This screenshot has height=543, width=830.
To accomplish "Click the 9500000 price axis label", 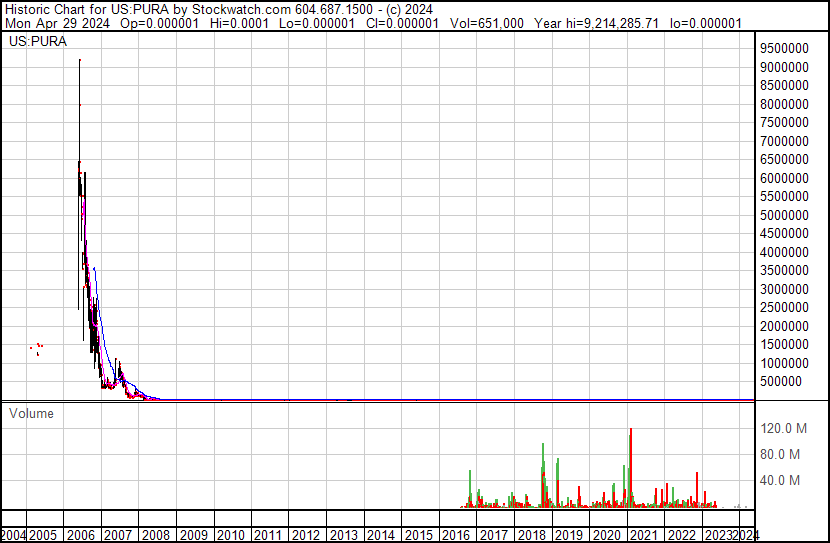I will point(784,48).
